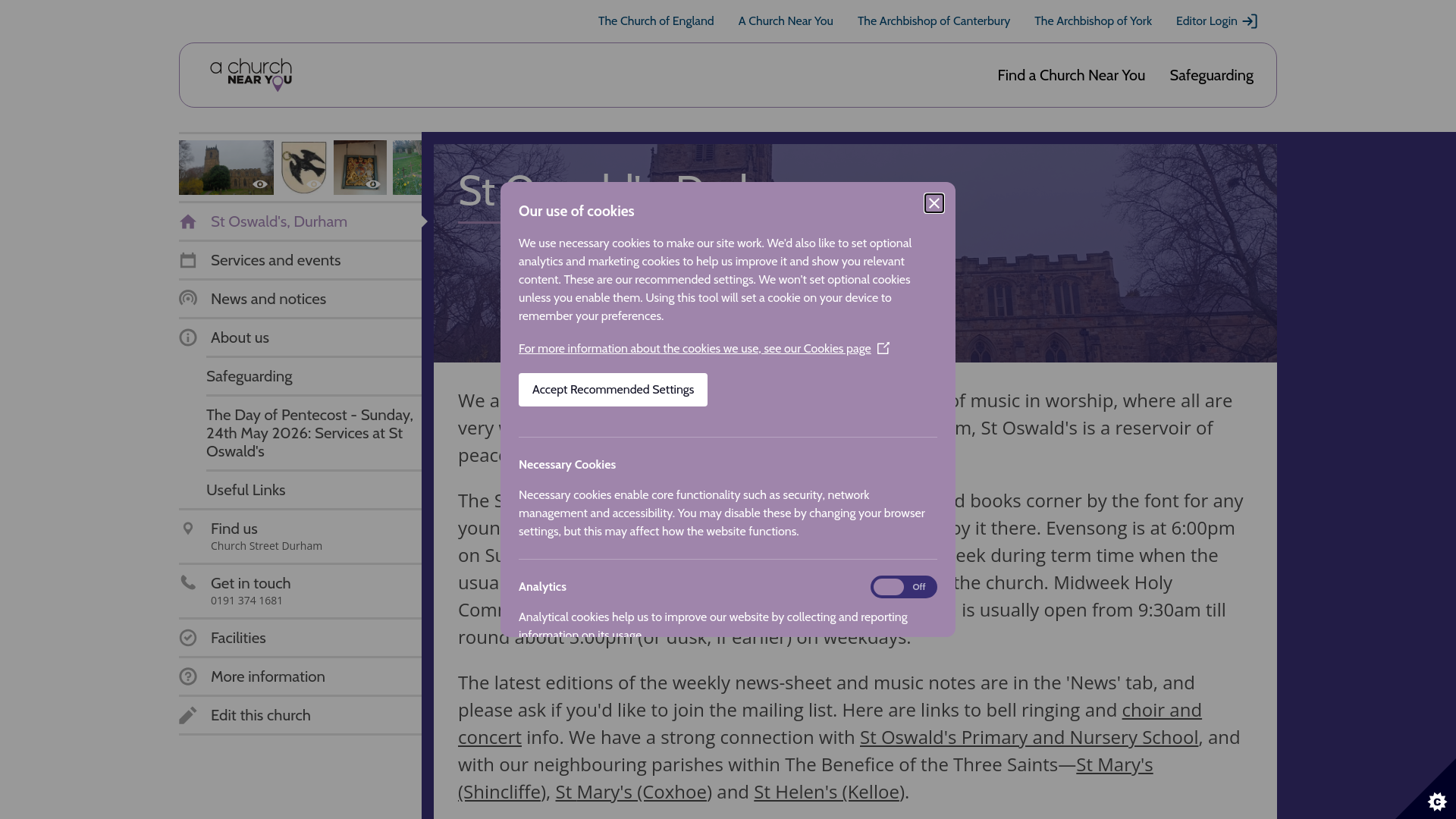
Task: Open Edit this church link
Action: pos(300,716)
